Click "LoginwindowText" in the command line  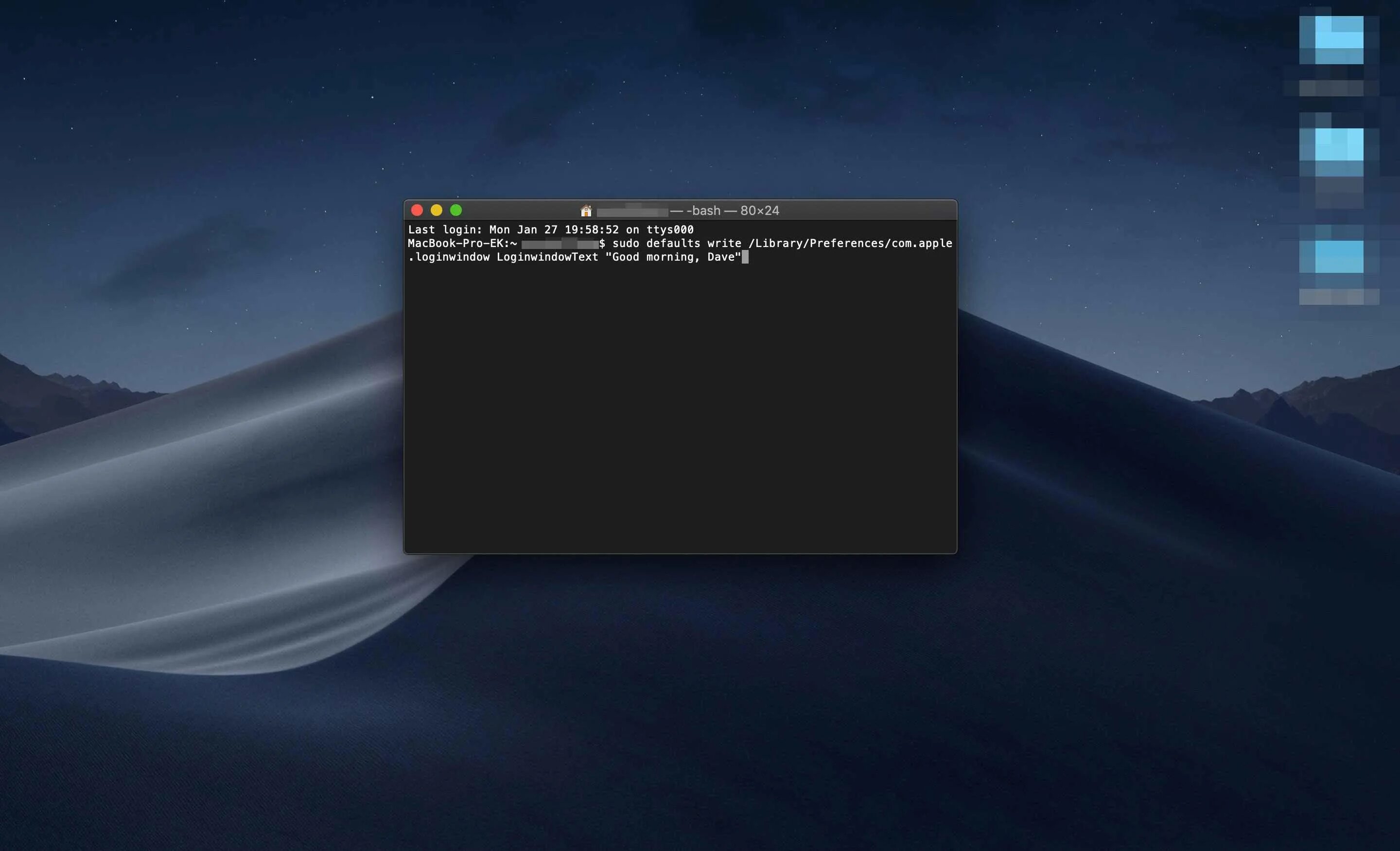547,258
